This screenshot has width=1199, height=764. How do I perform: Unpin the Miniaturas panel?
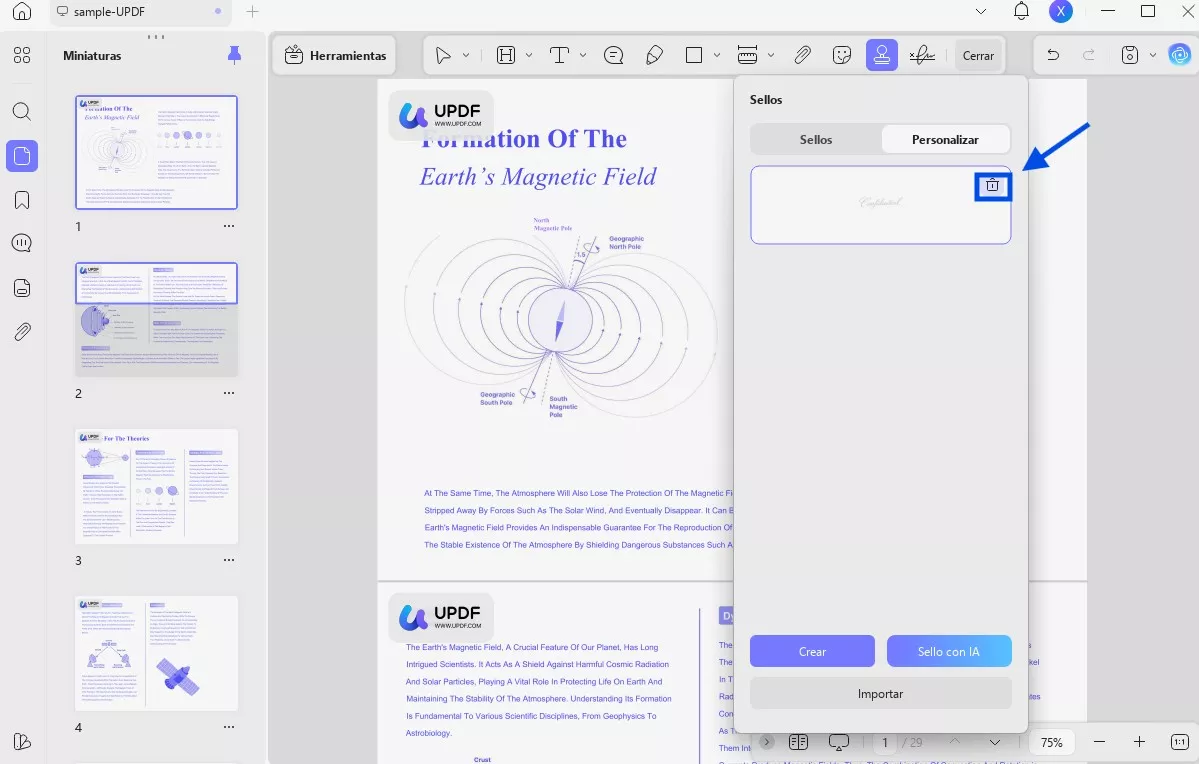point(235,55)
